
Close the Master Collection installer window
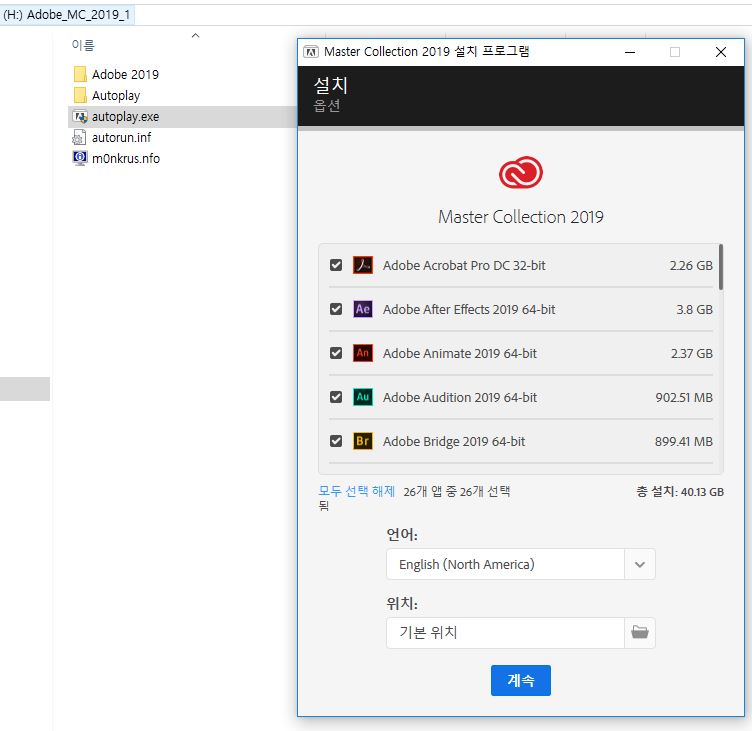(721, 52)
